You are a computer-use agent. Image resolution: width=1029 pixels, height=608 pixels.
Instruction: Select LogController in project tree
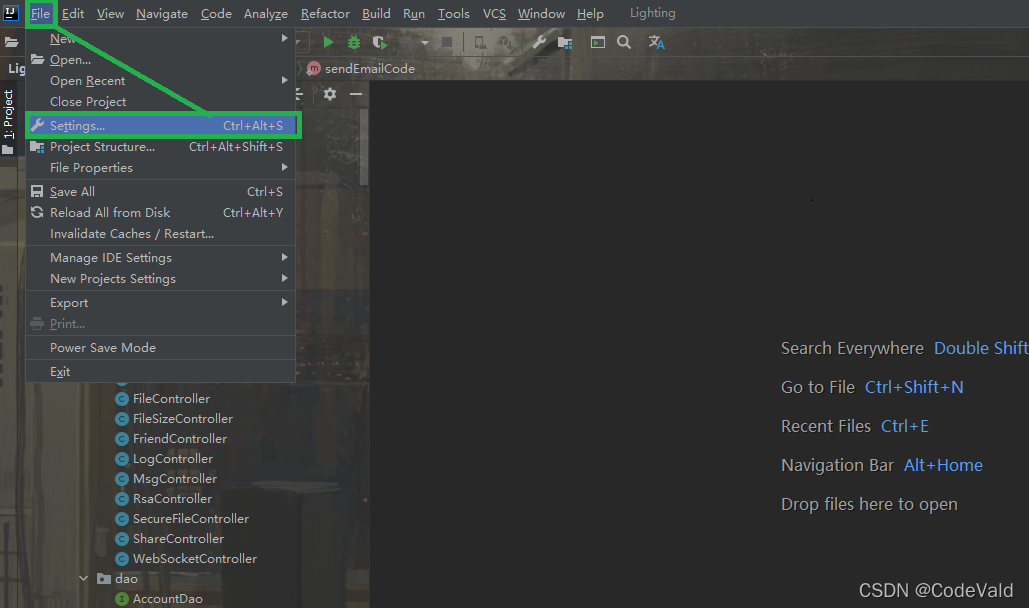click(x=173, y=458)
